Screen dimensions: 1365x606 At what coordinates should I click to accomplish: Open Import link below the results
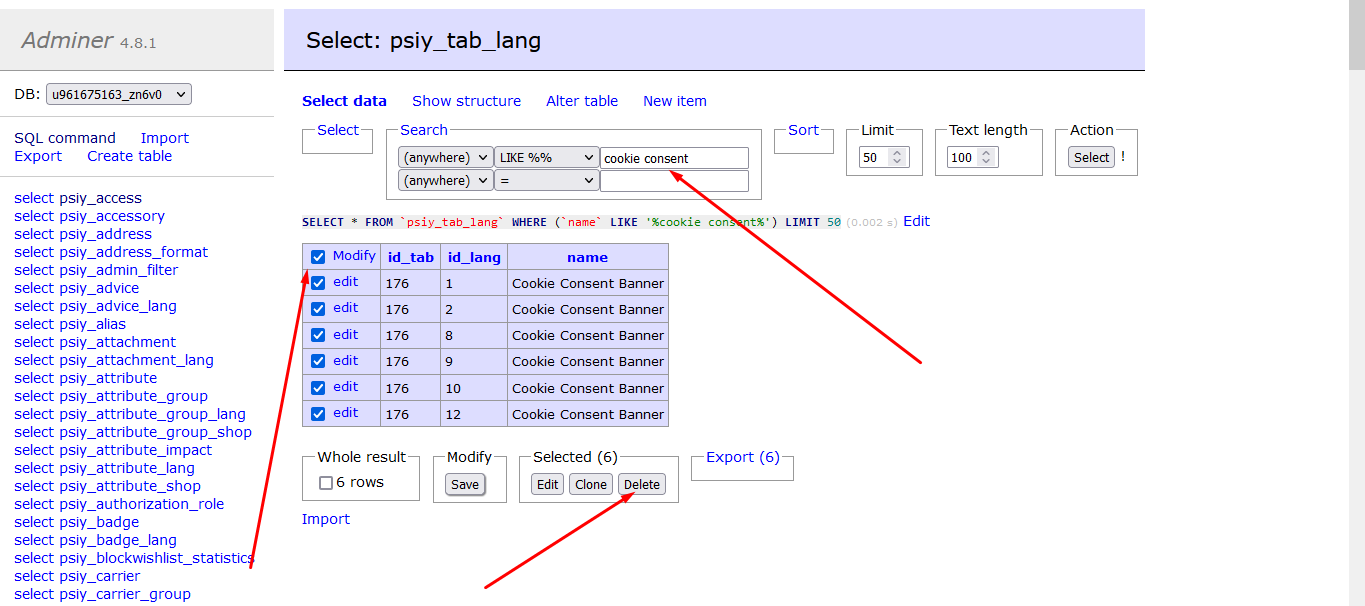(326, 519)
